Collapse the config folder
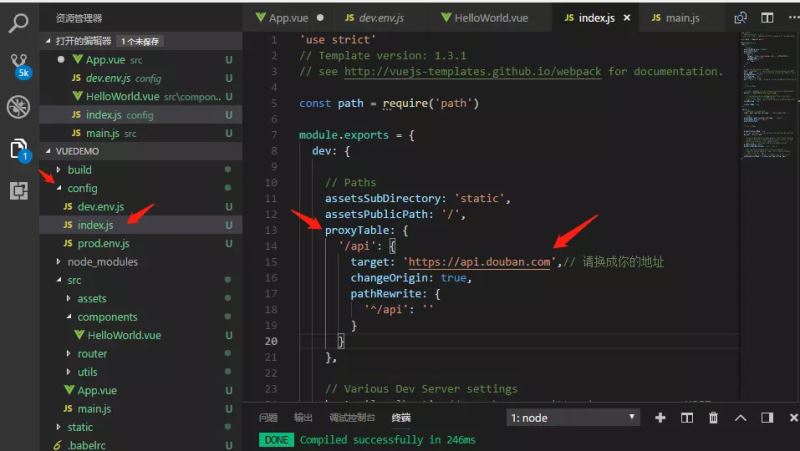 click(82, 188)
